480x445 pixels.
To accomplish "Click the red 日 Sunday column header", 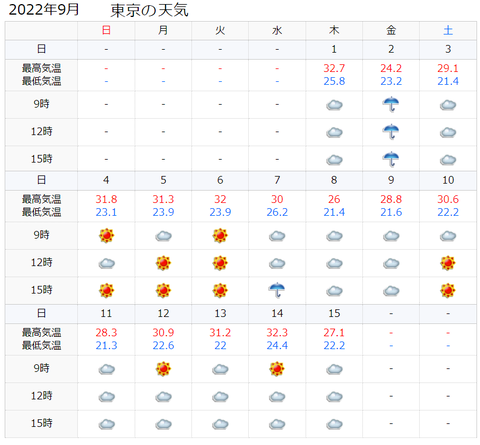I will click(106, 30).
